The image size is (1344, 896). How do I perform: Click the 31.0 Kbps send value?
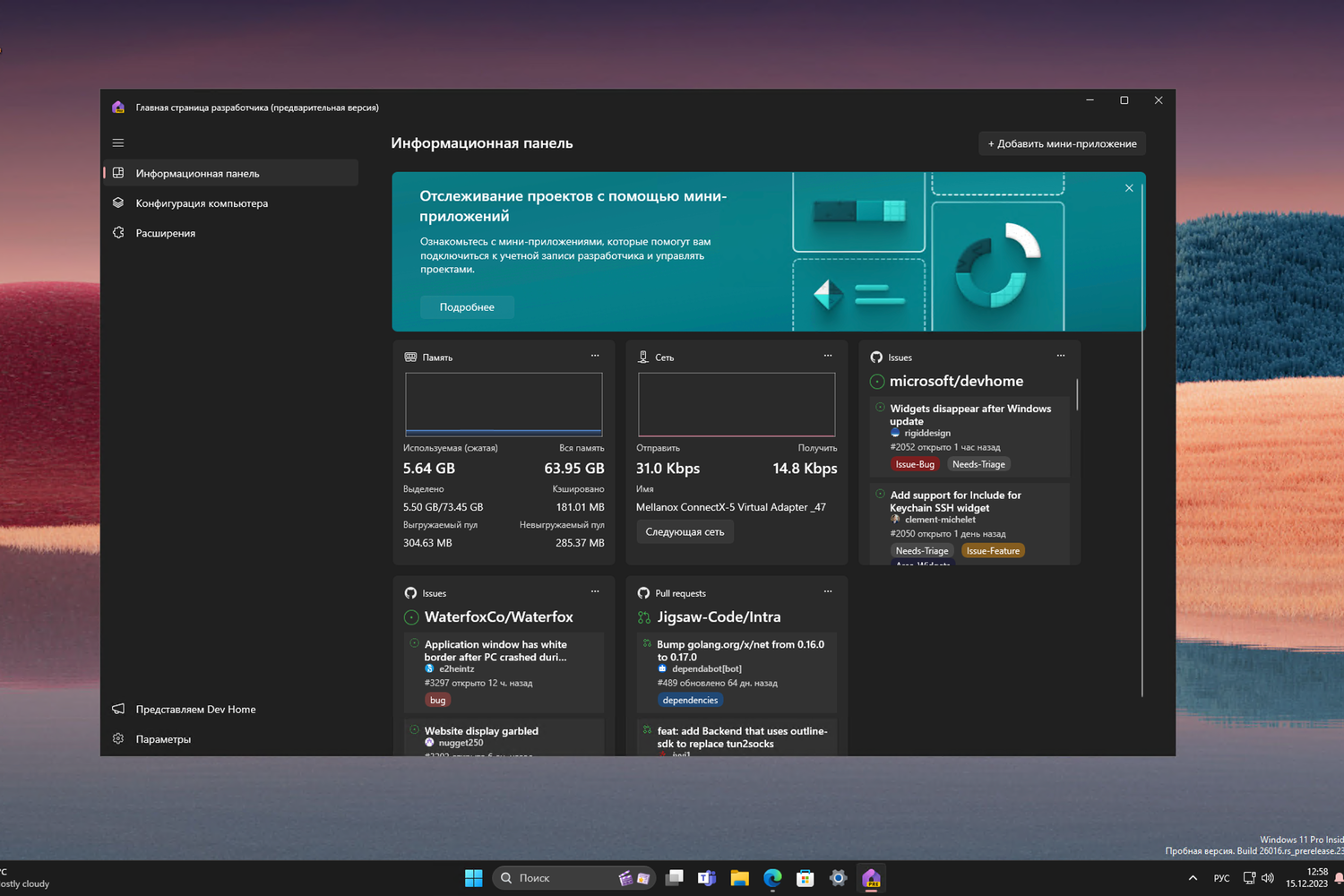coord(668,469)
